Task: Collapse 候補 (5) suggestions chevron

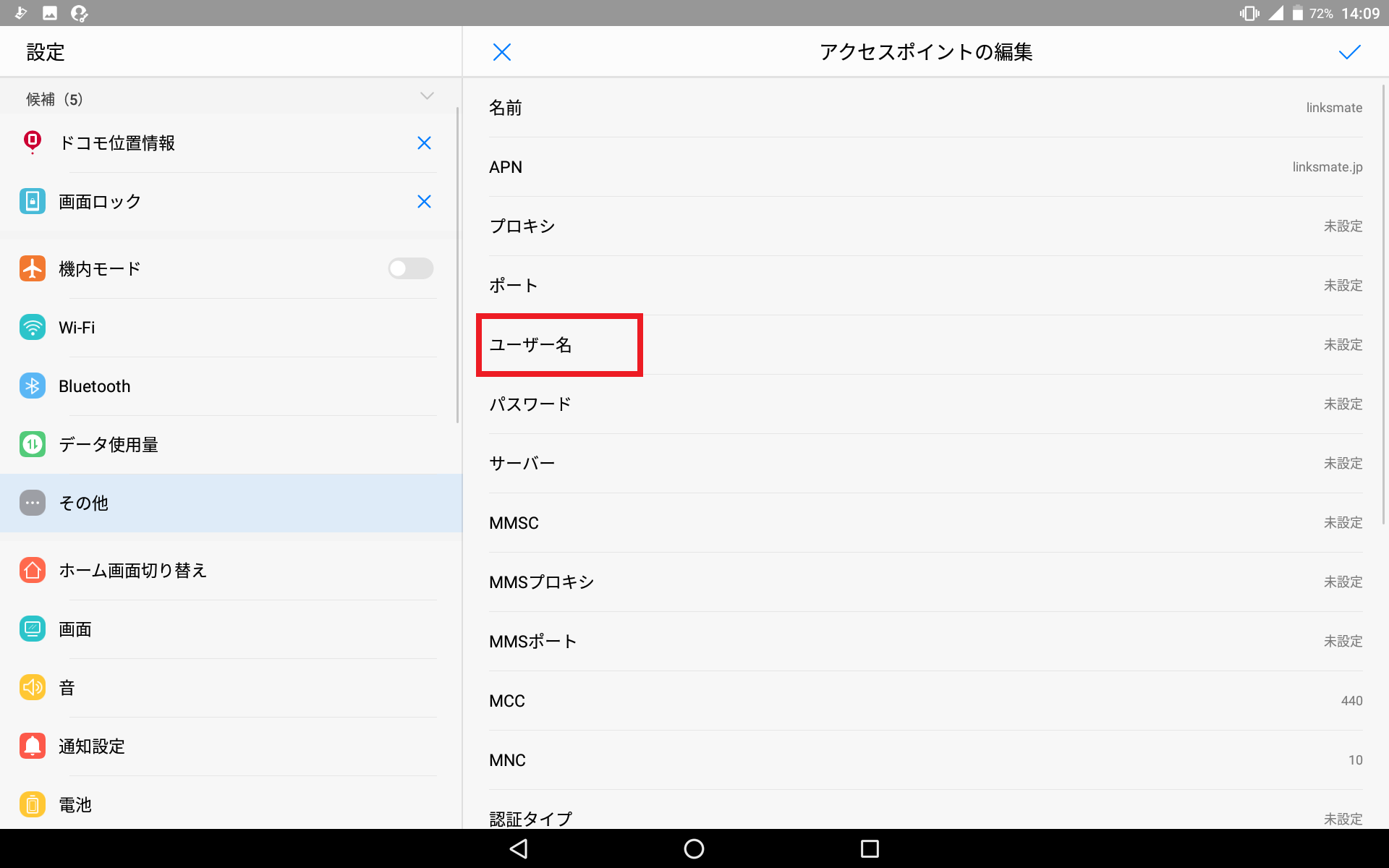Action: click(427, 96)
